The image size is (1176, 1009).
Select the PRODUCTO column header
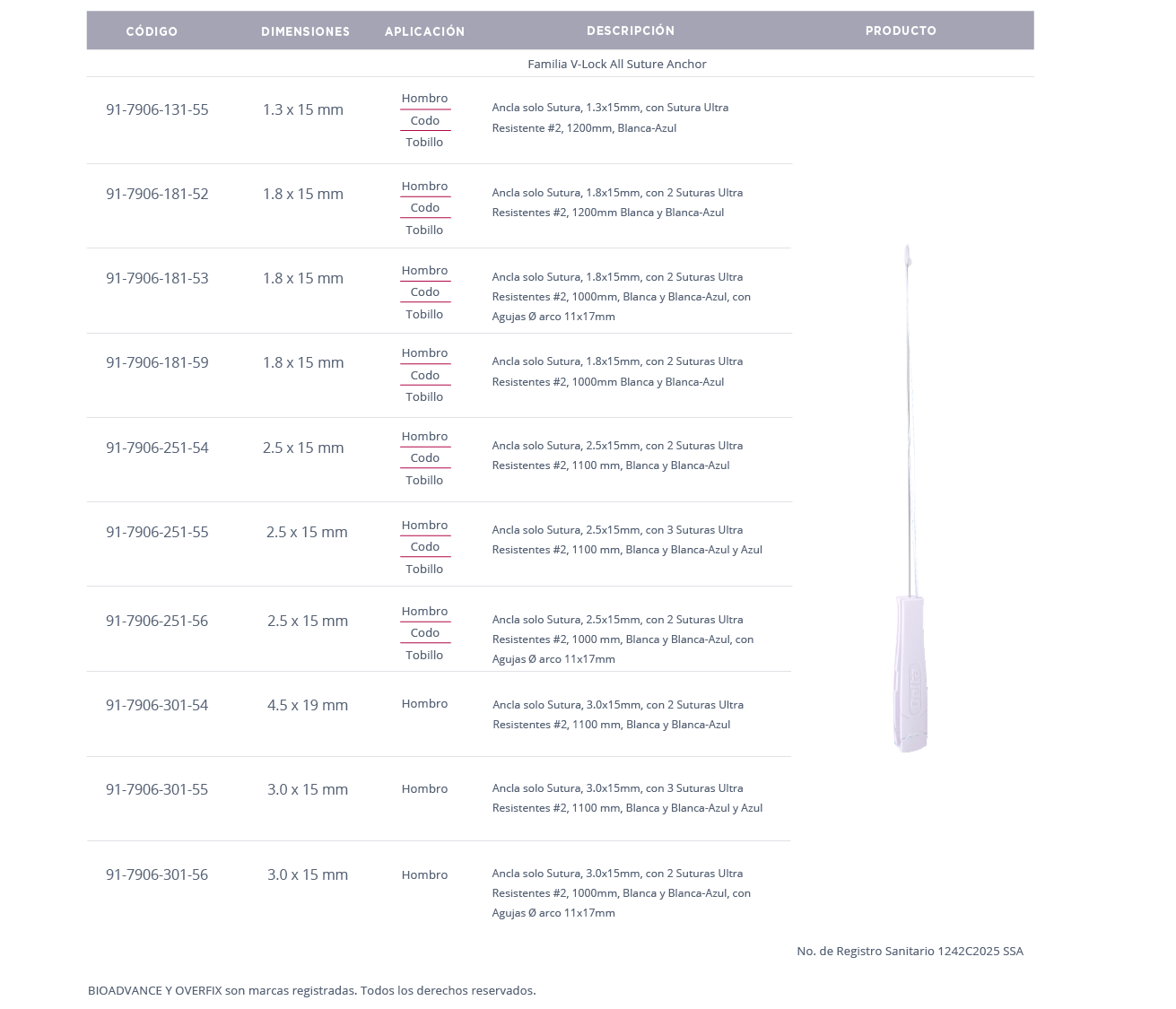point(901,30)
